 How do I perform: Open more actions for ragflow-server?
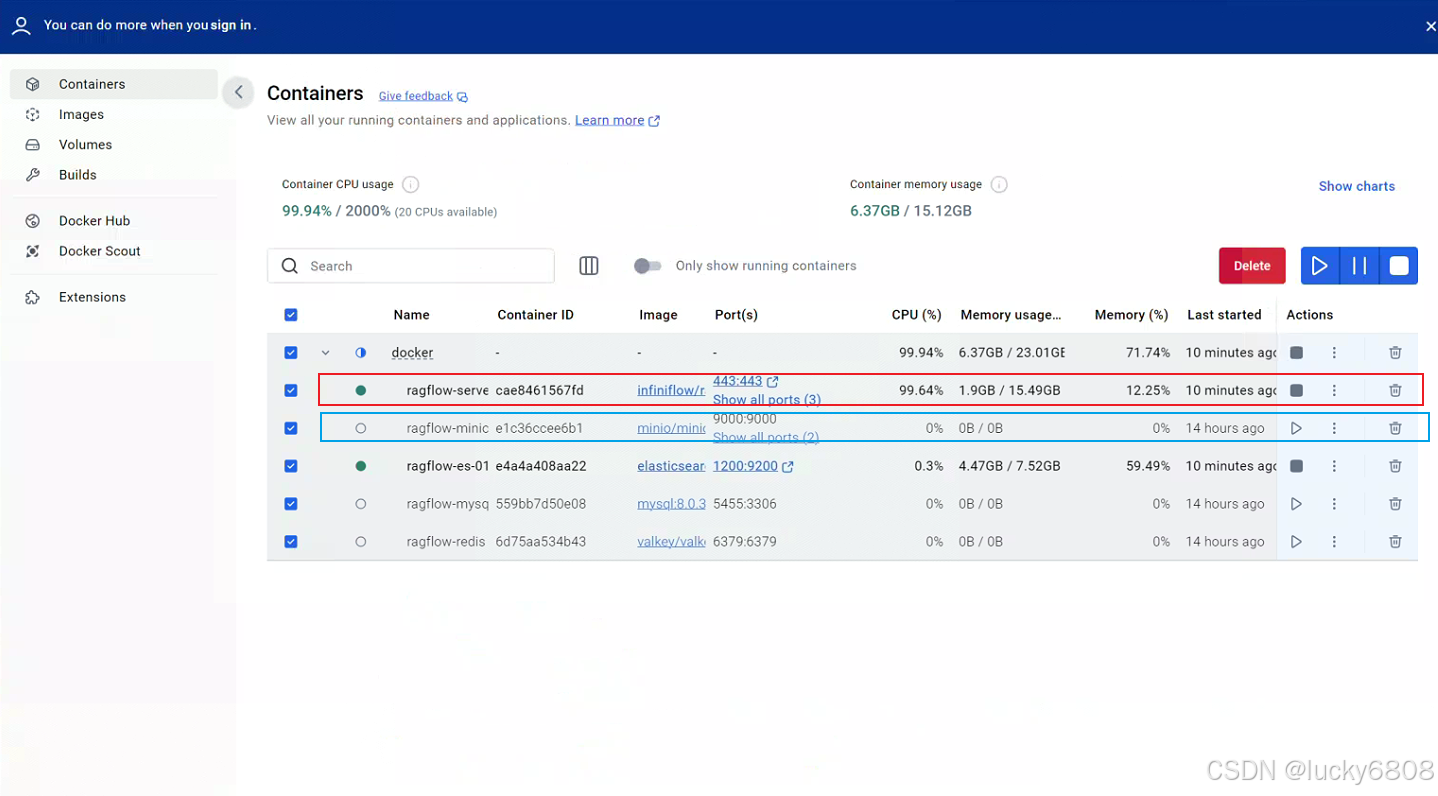pos(1334,391)
